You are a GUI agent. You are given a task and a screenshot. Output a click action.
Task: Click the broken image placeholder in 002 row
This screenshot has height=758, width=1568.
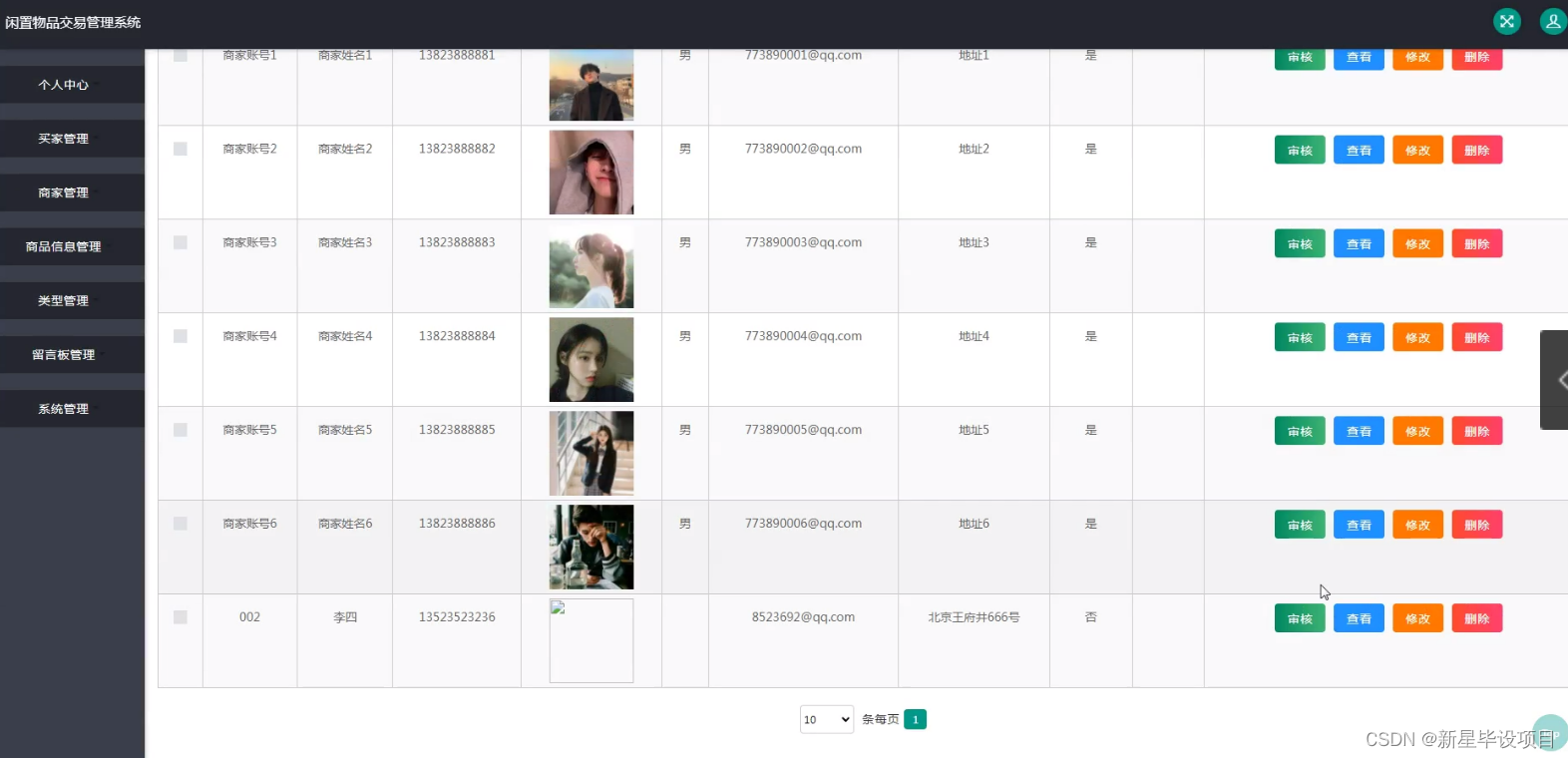click(x=591, y=641)
